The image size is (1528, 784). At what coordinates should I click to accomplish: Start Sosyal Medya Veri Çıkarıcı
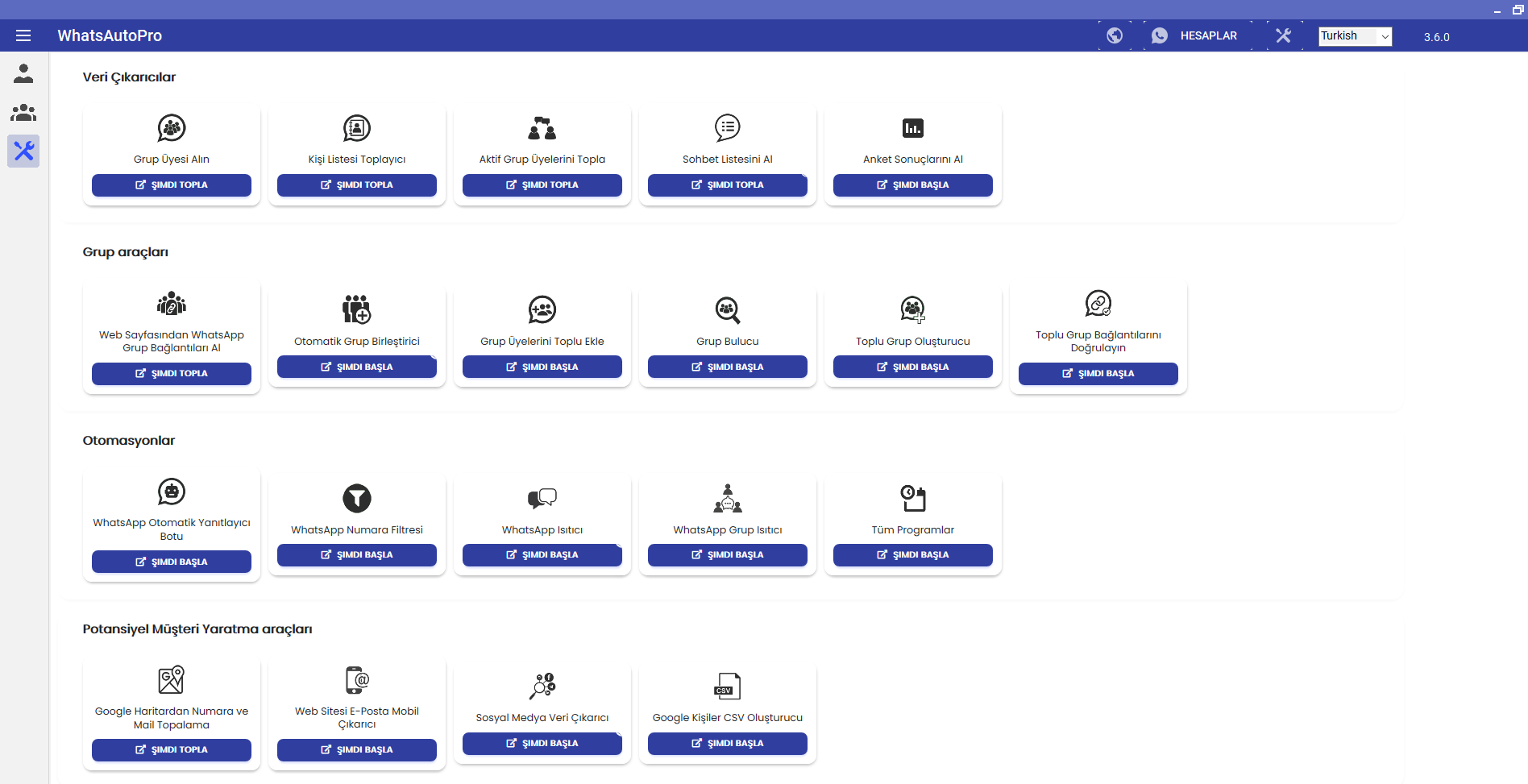click(542, 743)
